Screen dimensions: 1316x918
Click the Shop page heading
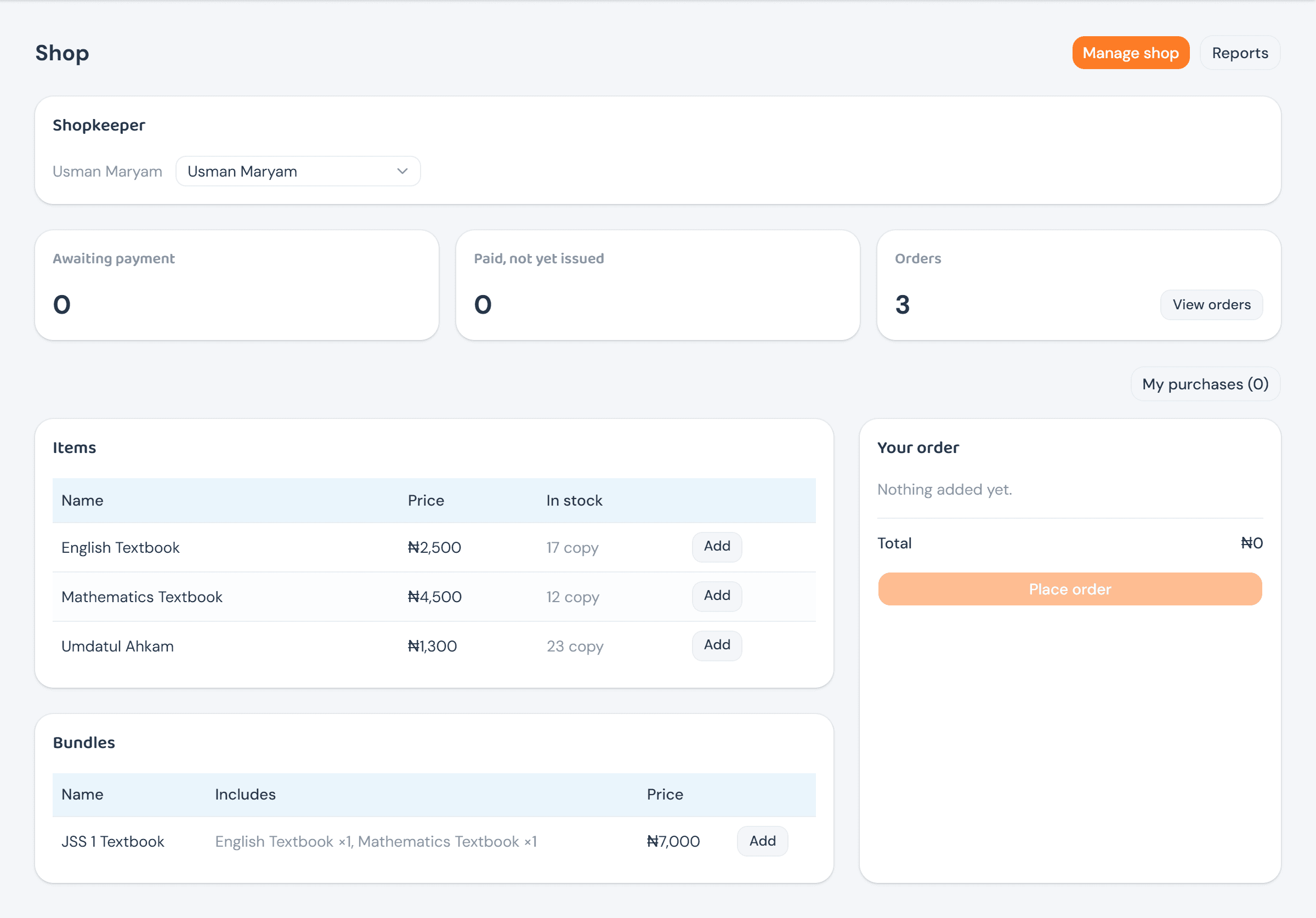(62, 53)
